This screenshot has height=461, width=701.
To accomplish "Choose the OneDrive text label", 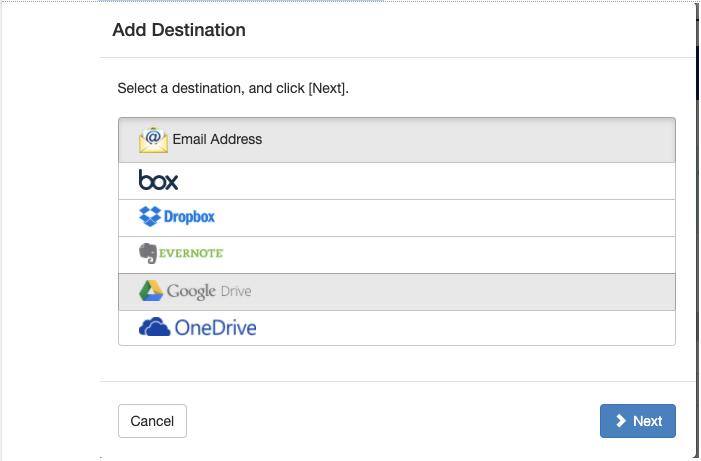I will tap(215, 327).
